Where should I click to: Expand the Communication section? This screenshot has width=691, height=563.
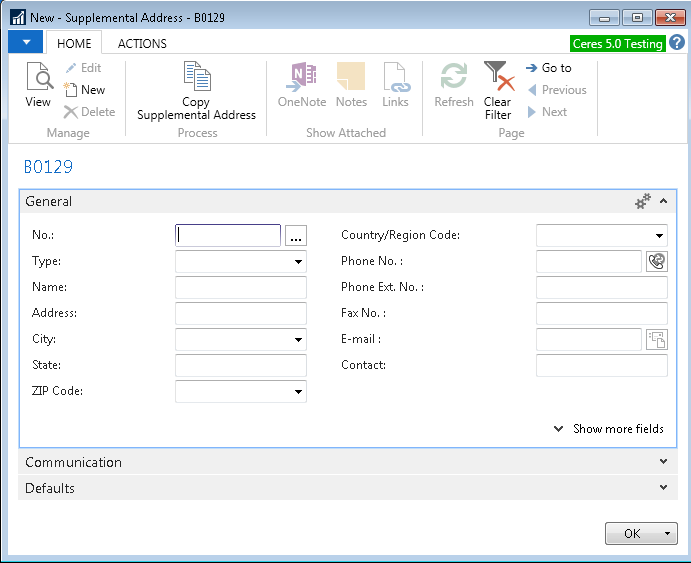[663, 462]
